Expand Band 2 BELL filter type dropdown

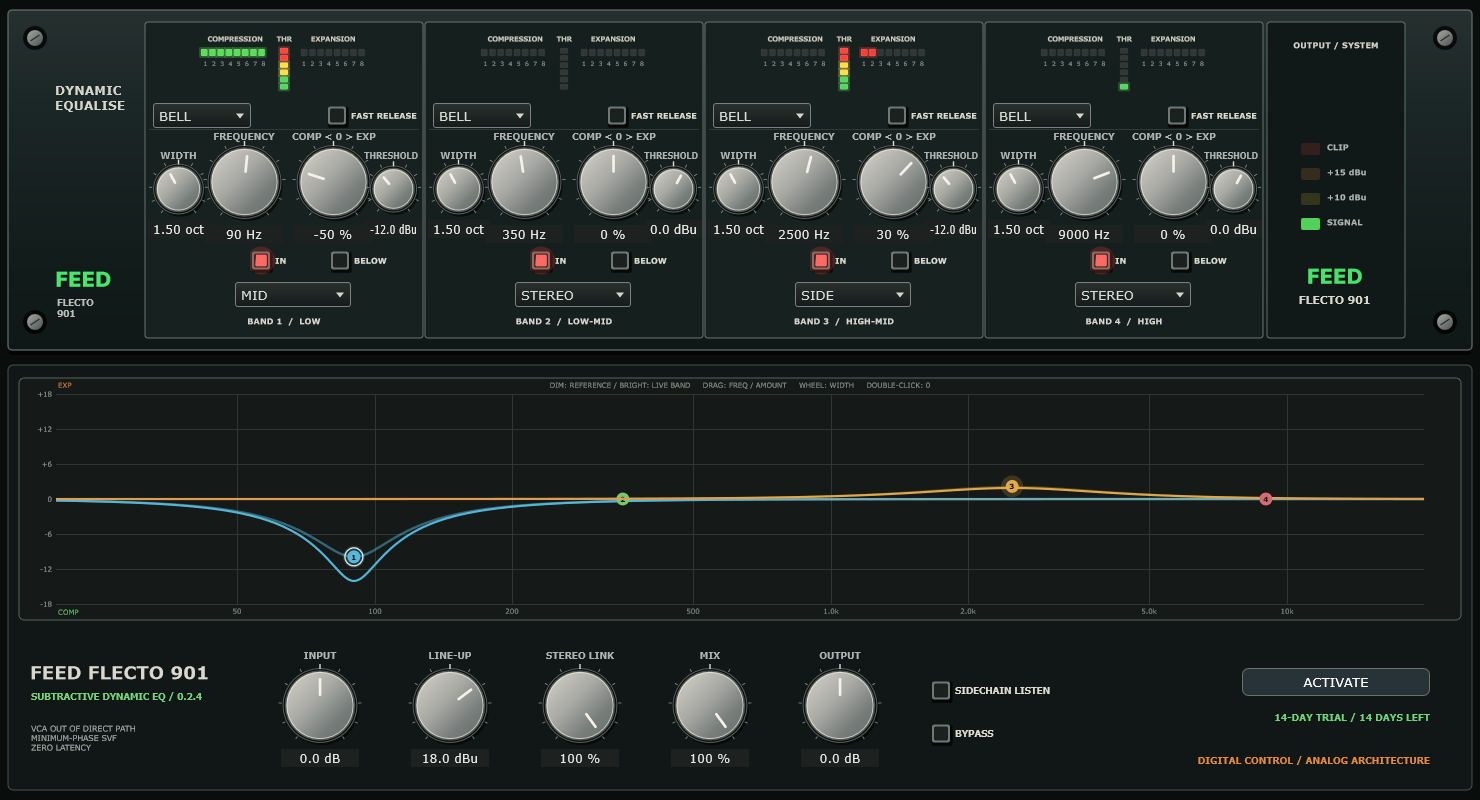pos(482,116)
